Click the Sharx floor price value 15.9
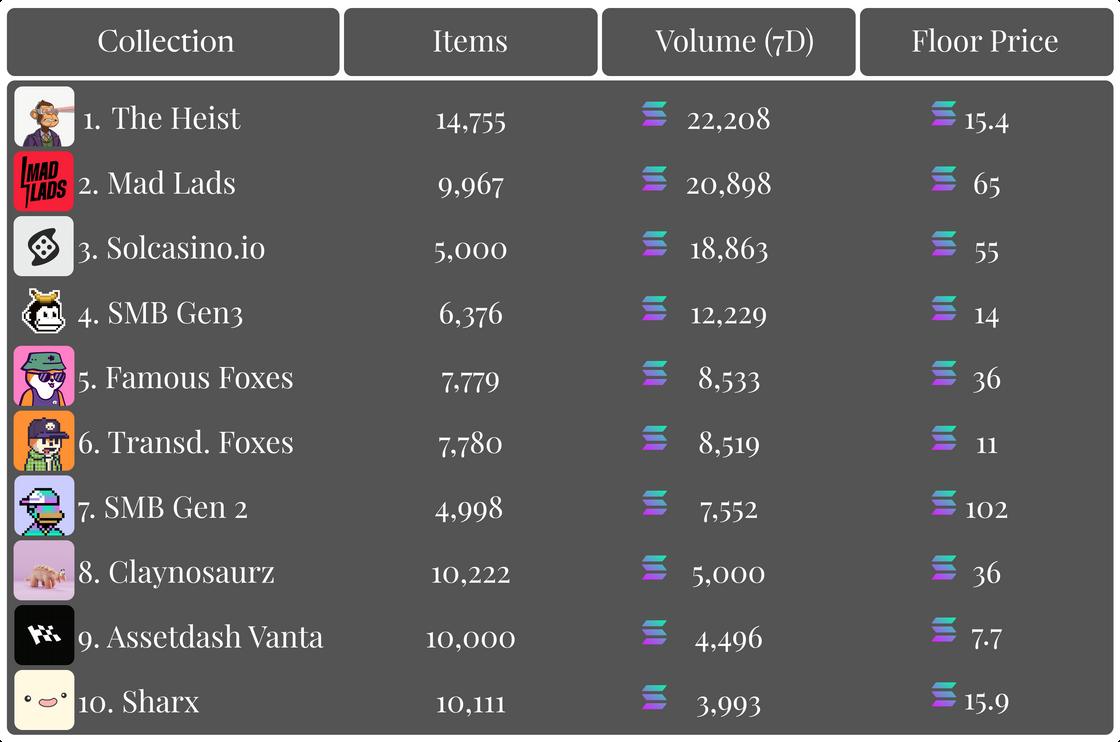Viewport: 1120px width, 742px height. tap(986, 702)
